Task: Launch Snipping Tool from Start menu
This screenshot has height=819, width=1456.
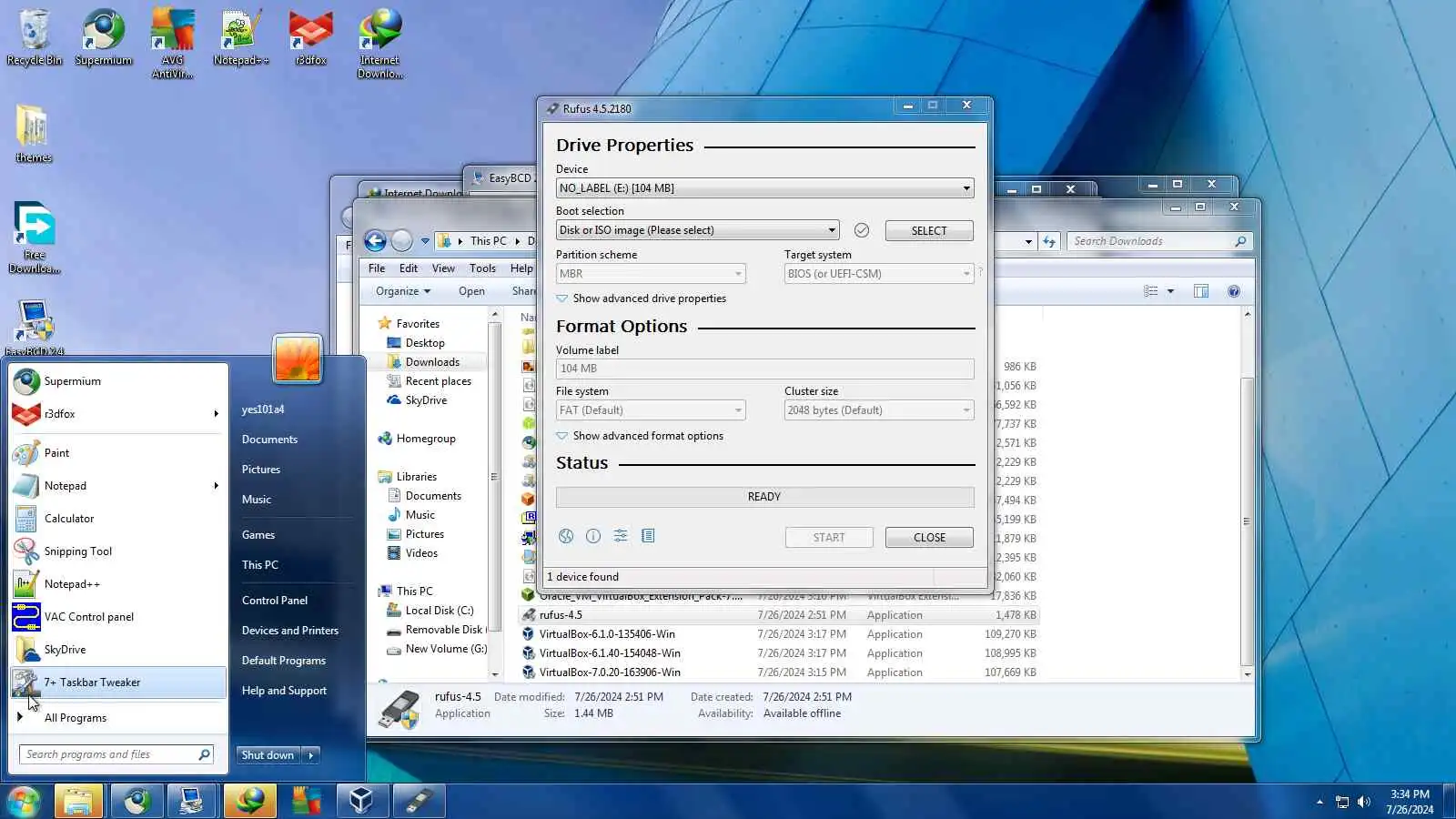Action: tap(118, 551)
